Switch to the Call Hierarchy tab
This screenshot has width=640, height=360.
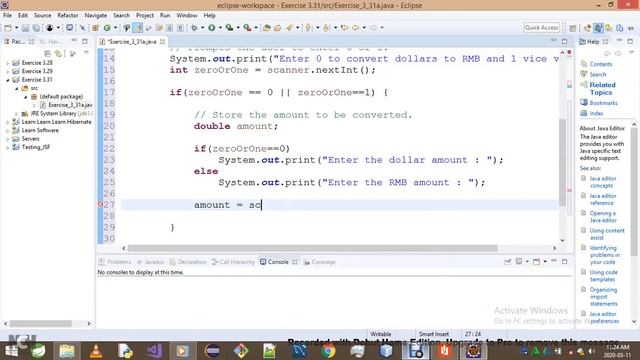(x=233, y=262)
